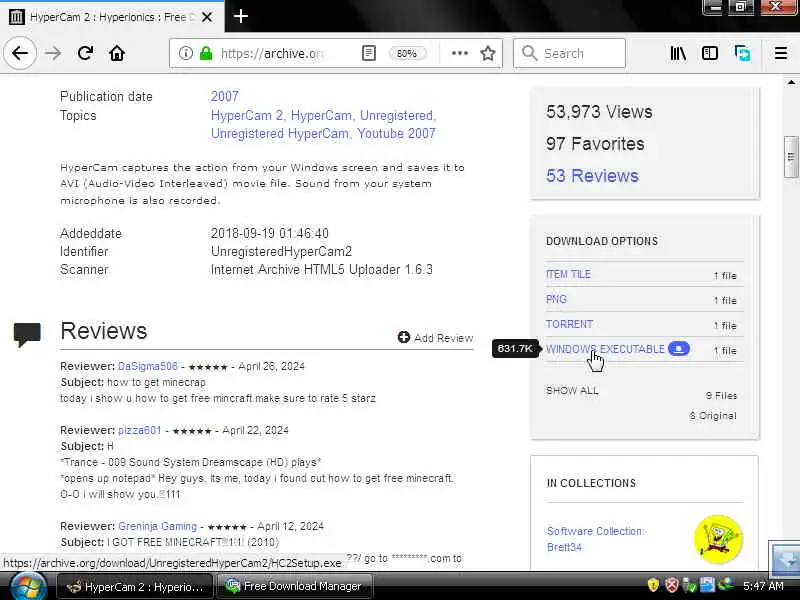Click the blue download badge beside WINDOWS EXECUTABLE
The height and width of the screenshot is (600, 800).
(x=679, y=348)
